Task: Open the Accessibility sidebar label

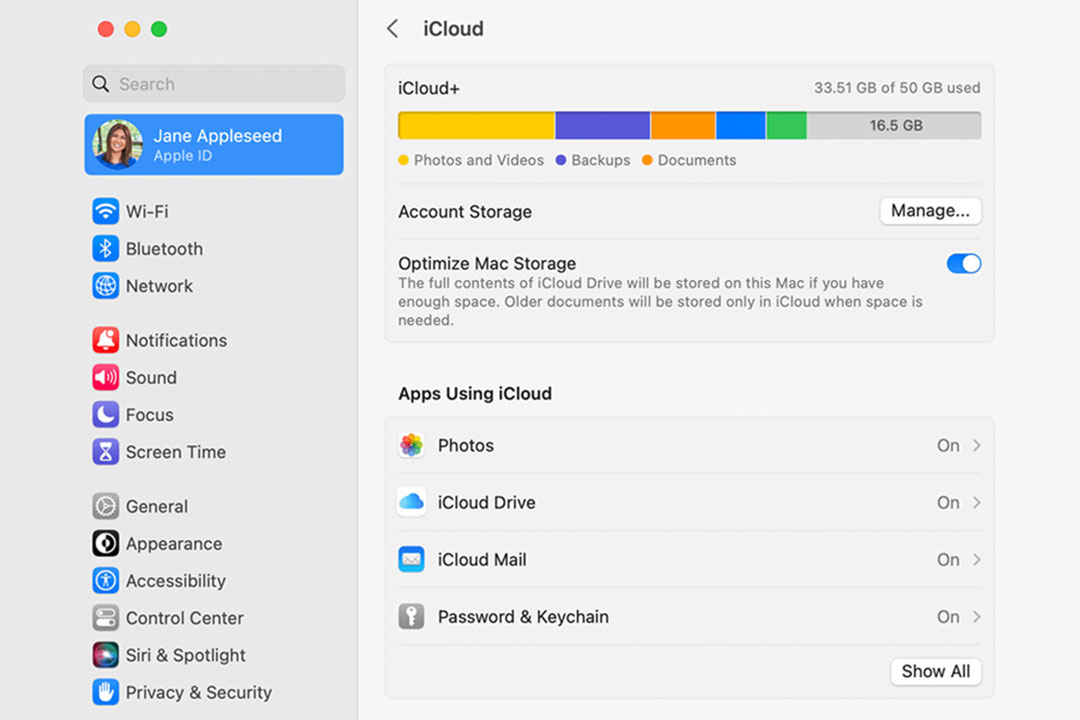Action: [x=176, y=581]
